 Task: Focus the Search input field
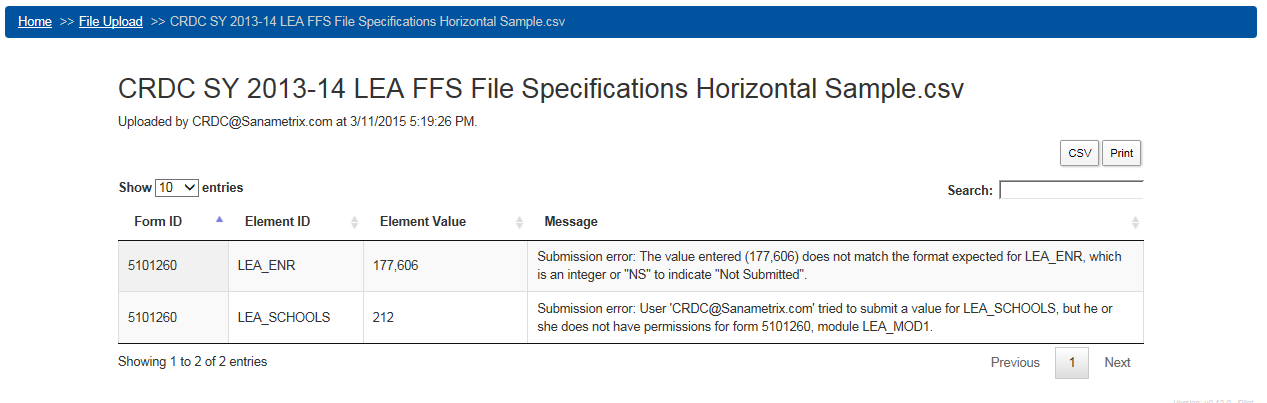point(1070,190)
